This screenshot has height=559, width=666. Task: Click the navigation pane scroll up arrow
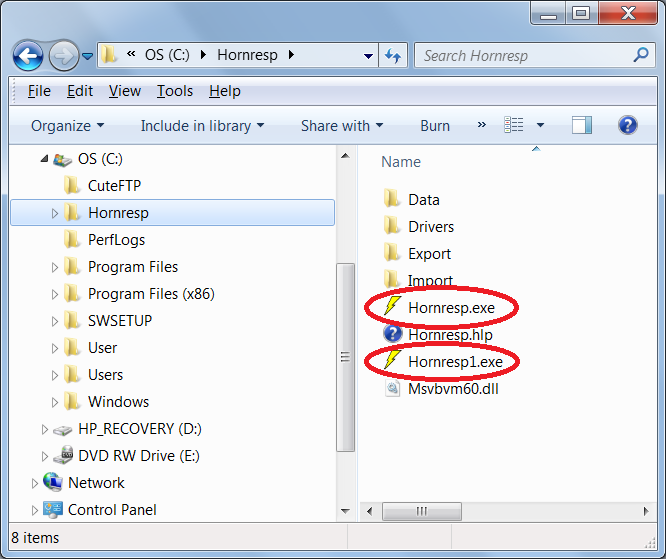coord(345,156)
